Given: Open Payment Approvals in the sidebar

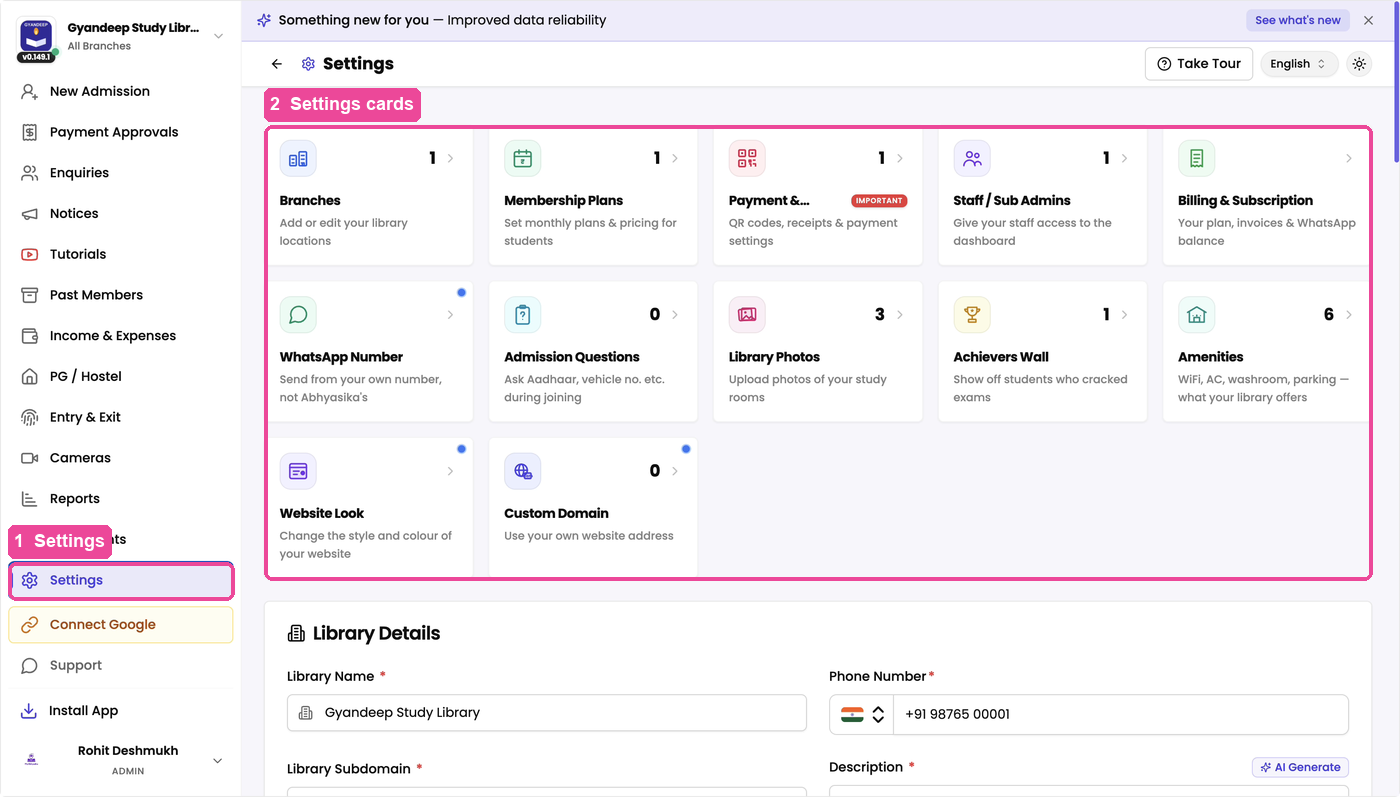Looking at the screenshot, I should (x=121, y=132).
